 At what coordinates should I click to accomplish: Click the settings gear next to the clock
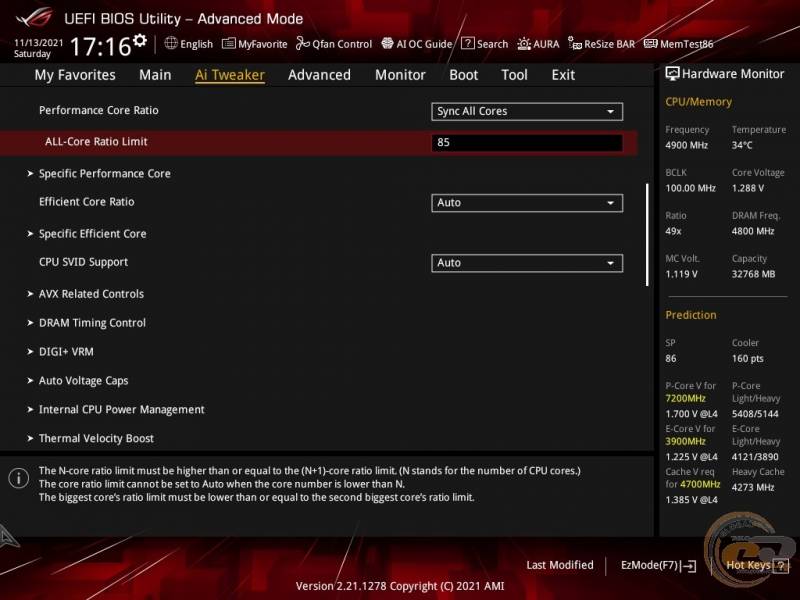click(x=139, y=40)
